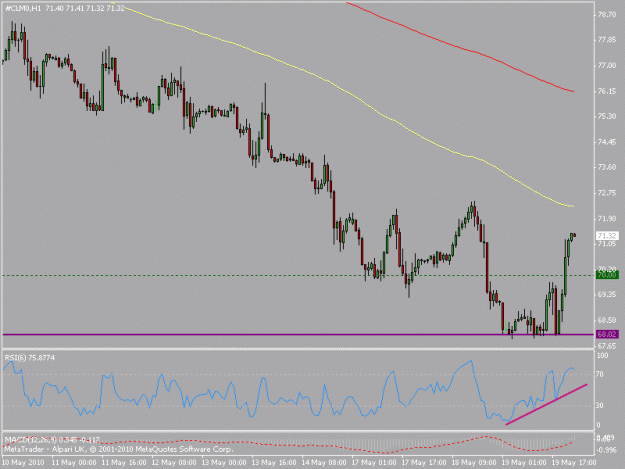
Task: Click the 17 May 17:00 time label
Action: [424, 463]
